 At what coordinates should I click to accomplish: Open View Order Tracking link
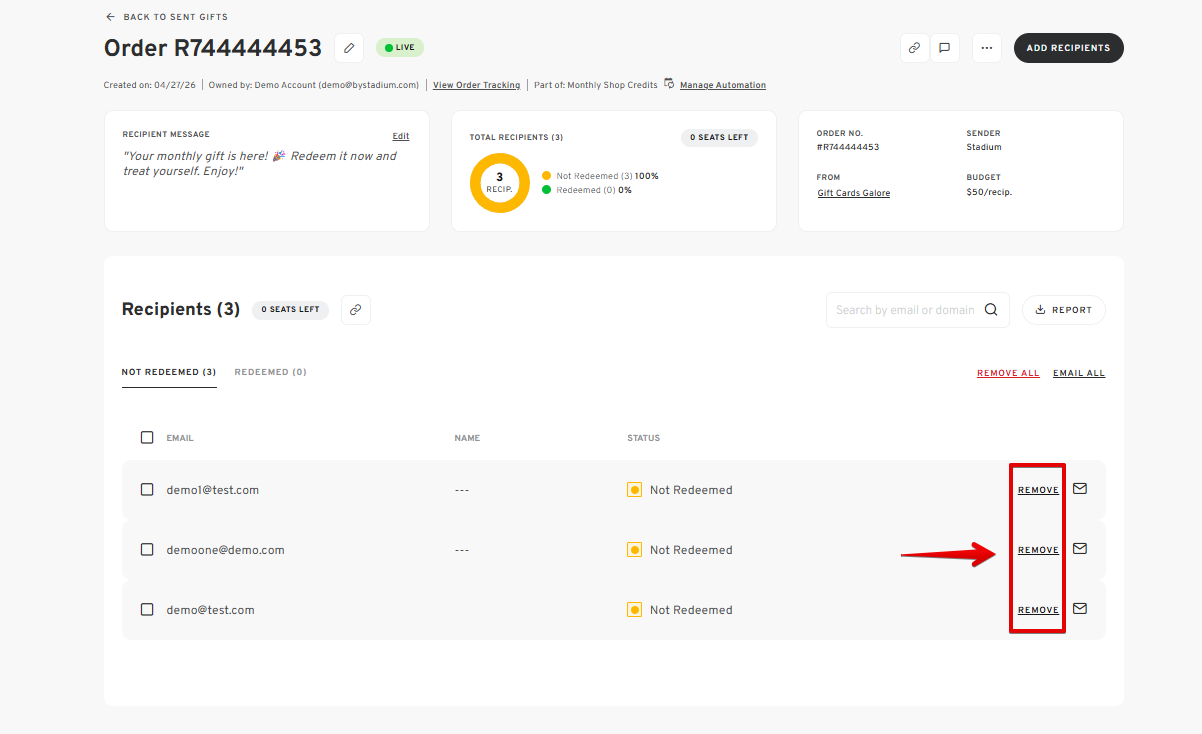coord(476,85)
